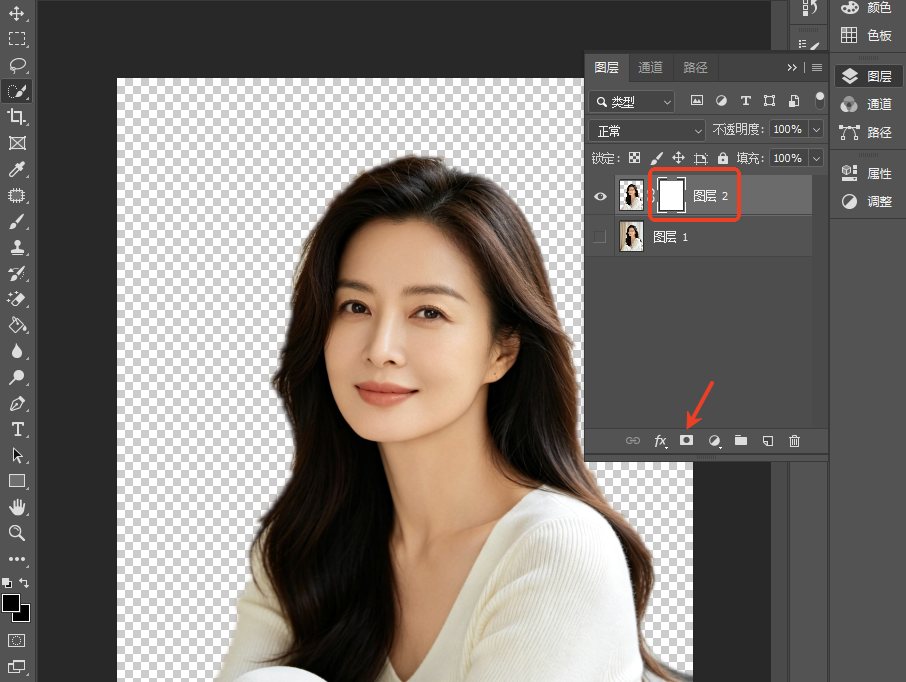Open the 调整 panel button
This screenshot has height=682, width=906.
pos(867,201)
